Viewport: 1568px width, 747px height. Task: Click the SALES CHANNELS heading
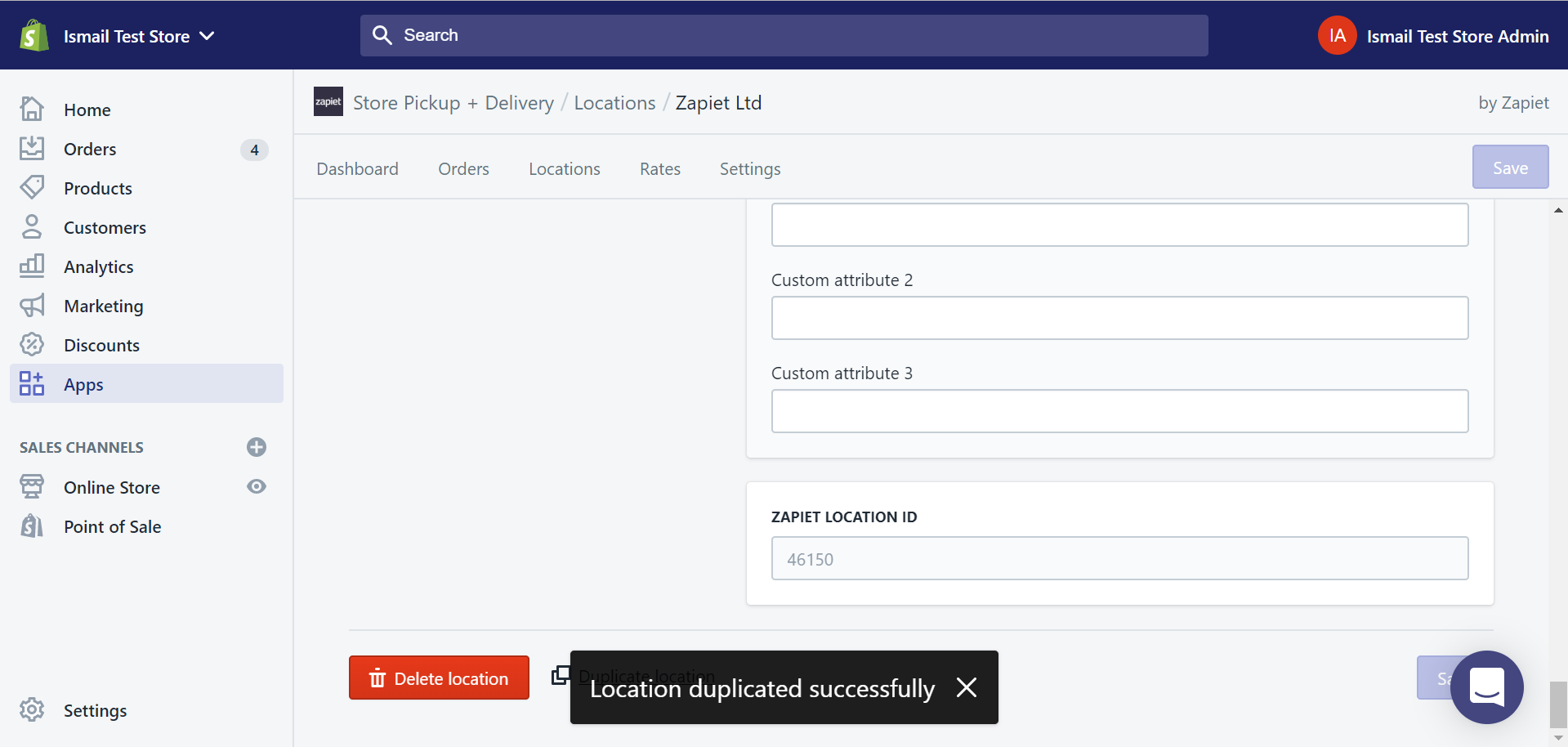[82, 447]
